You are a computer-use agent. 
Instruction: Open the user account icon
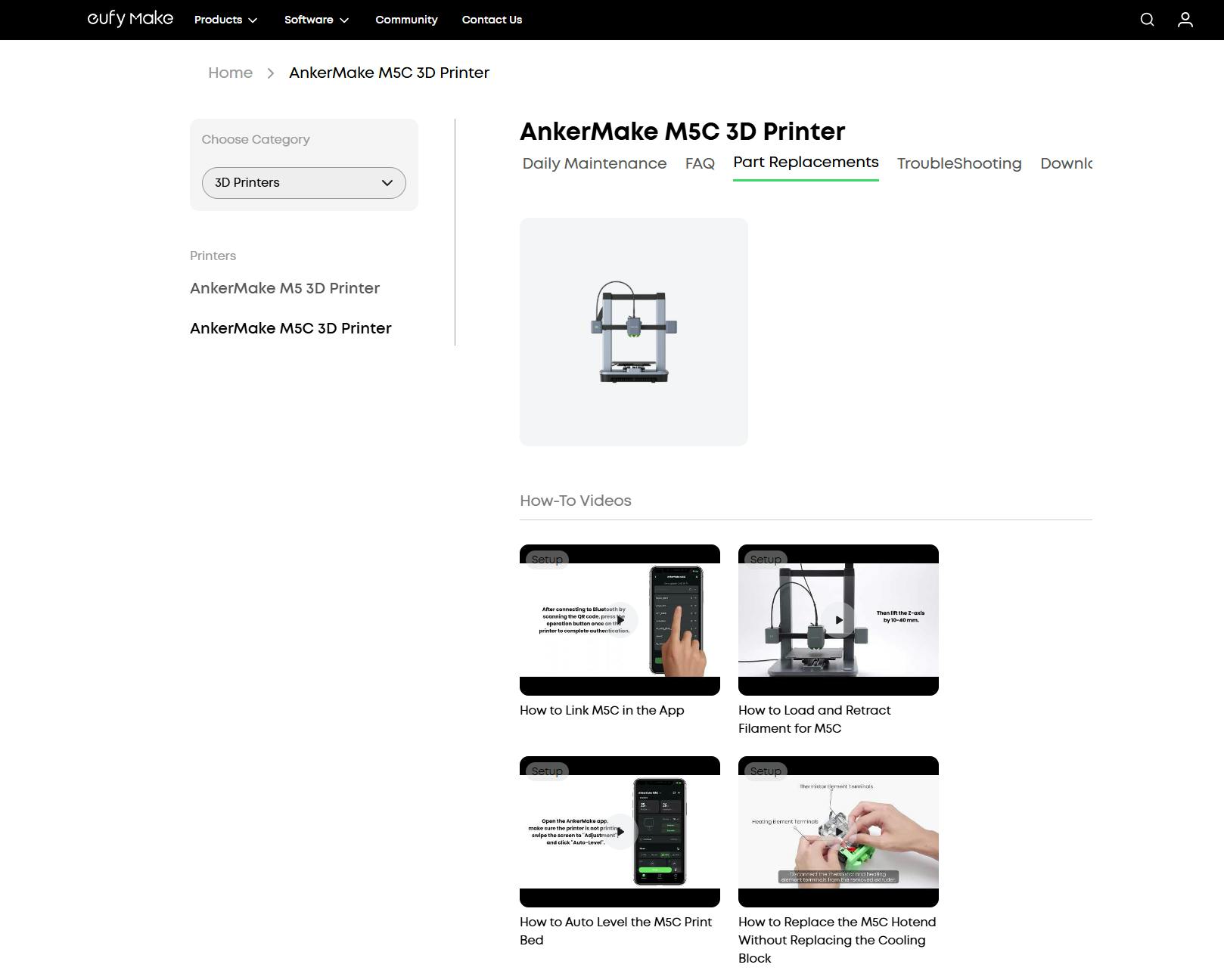[1185, 20]
